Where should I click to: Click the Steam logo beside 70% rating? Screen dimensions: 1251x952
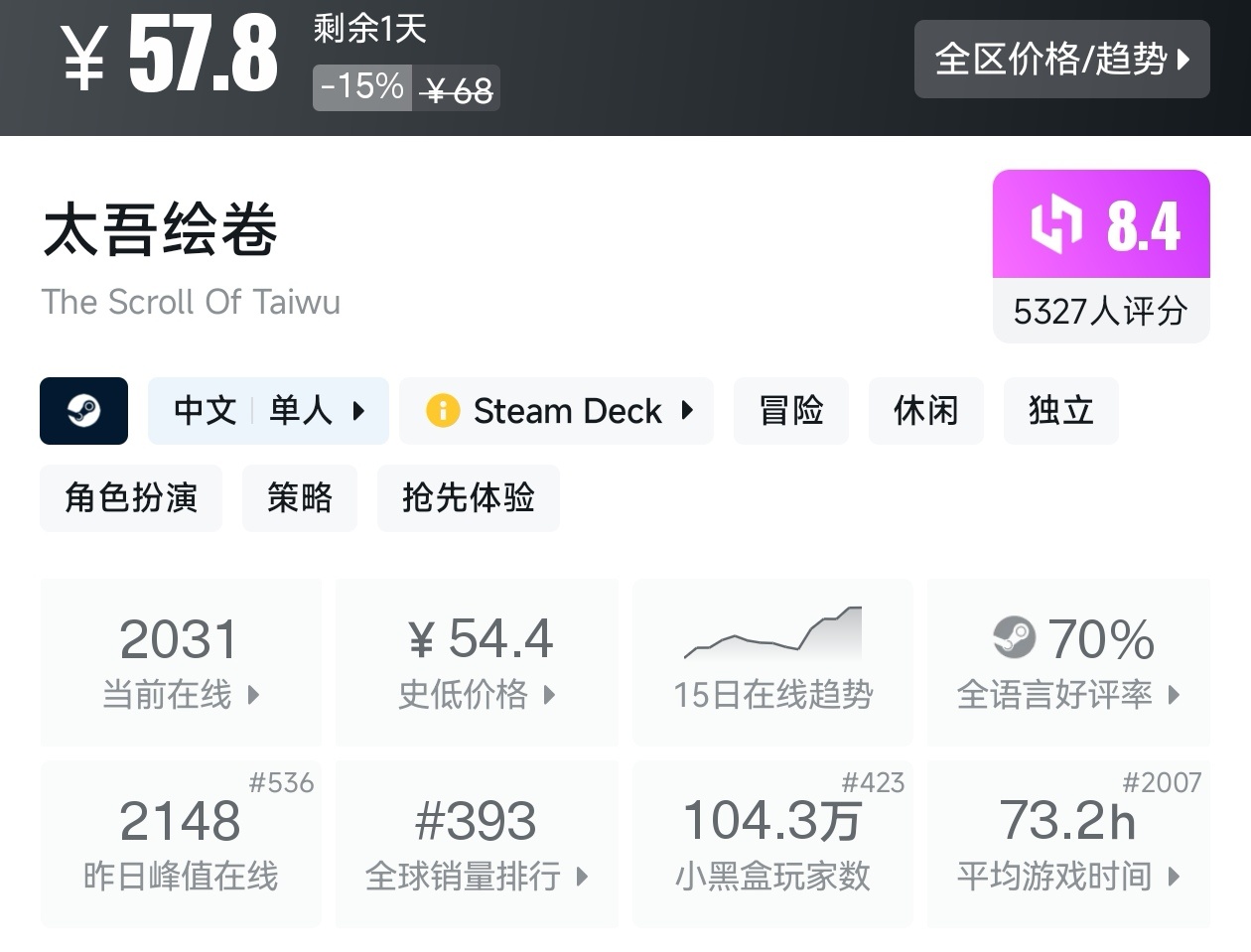click(1014, 638)
